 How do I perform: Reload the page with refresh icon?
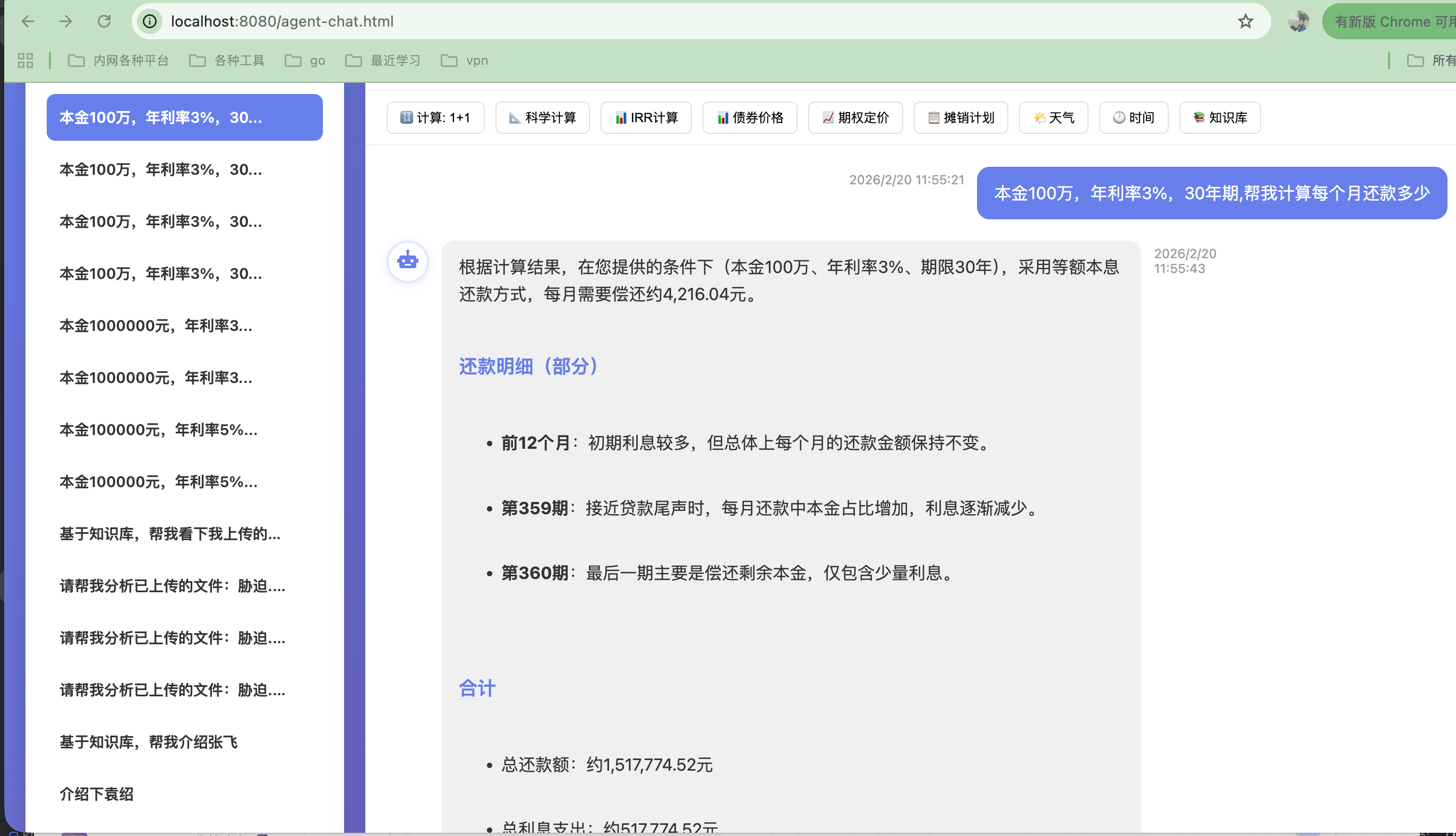tap(104, 21)
